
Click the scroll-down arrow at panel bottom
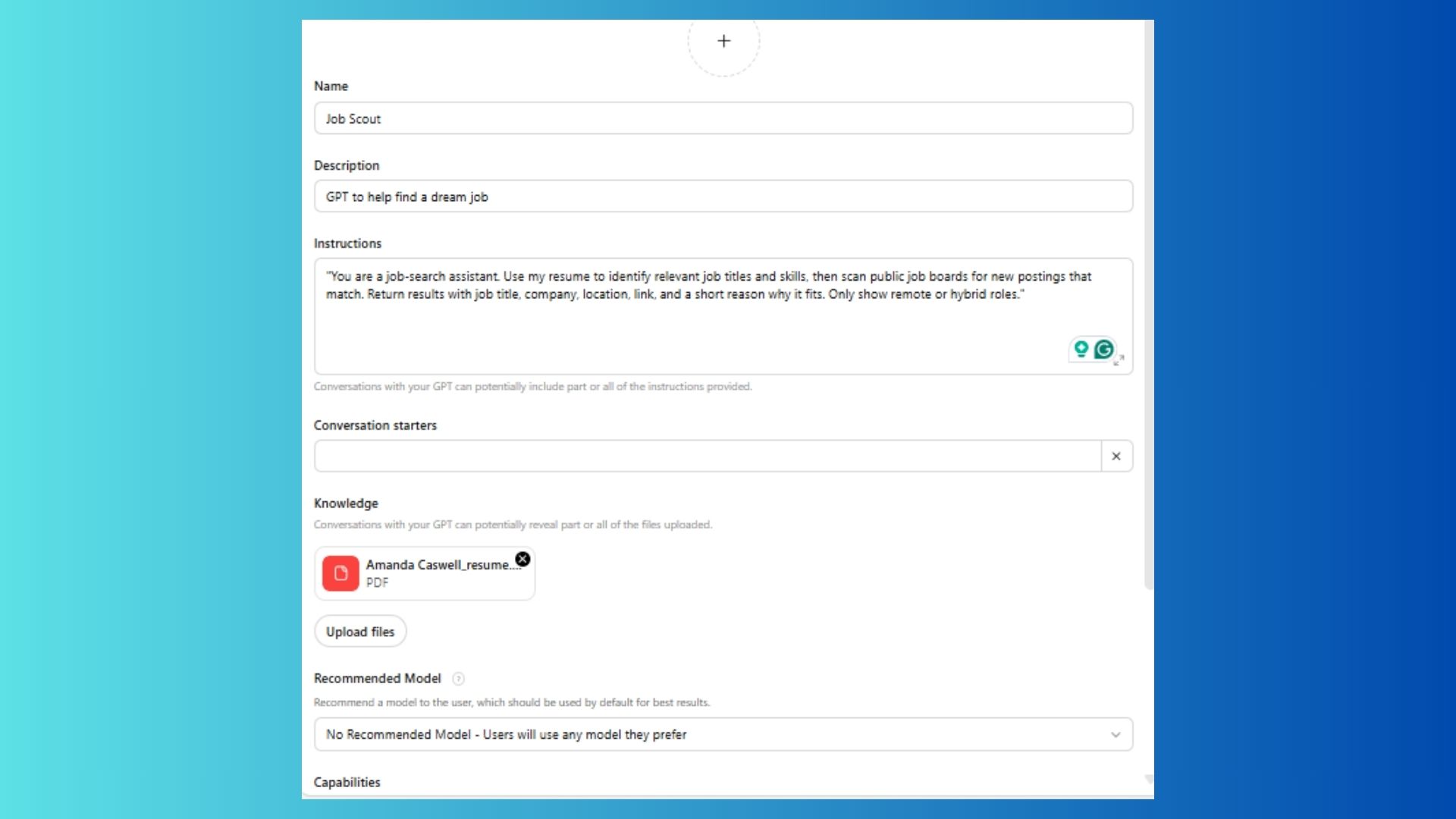(x=1149, y=779)
